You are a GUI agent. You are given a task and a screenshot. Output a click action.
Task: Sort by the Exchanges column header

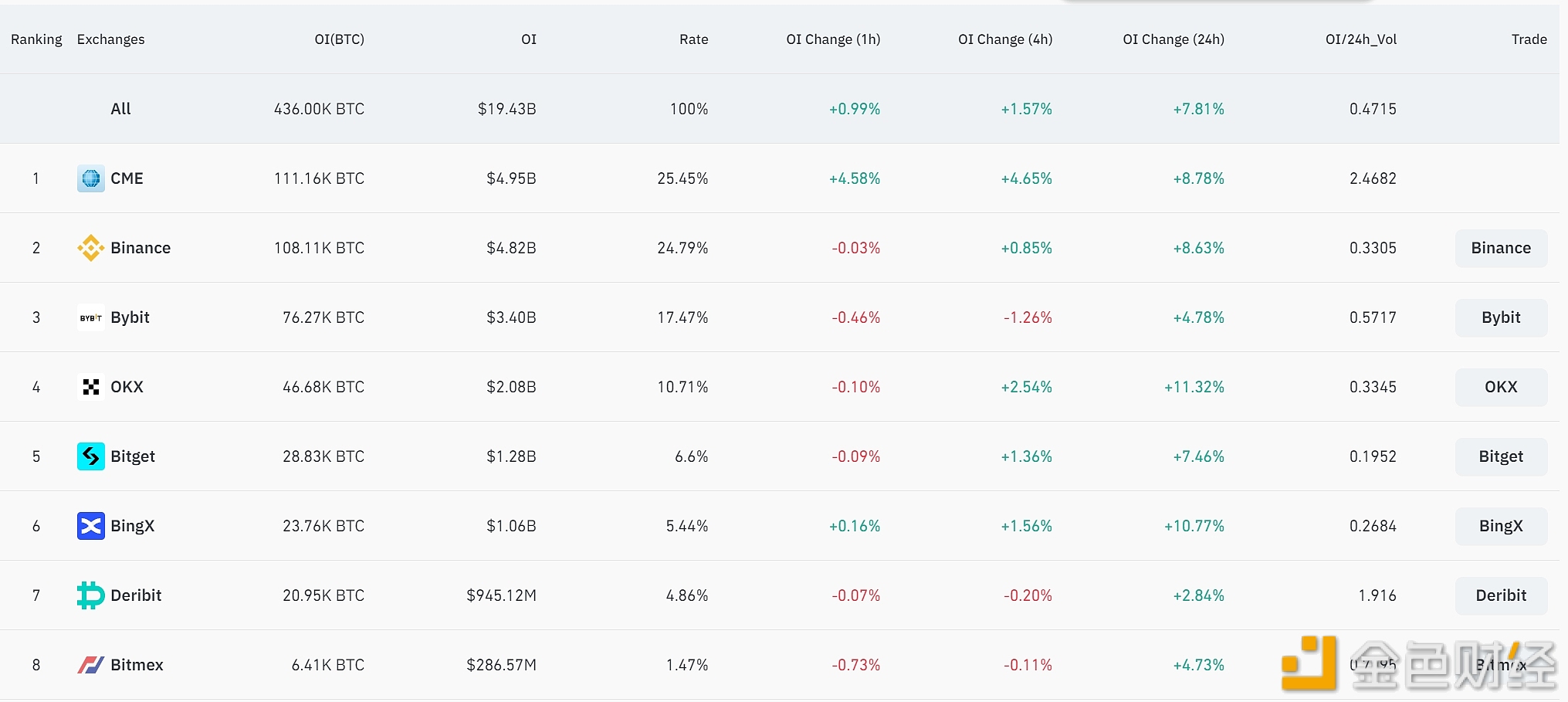[110, 39]
